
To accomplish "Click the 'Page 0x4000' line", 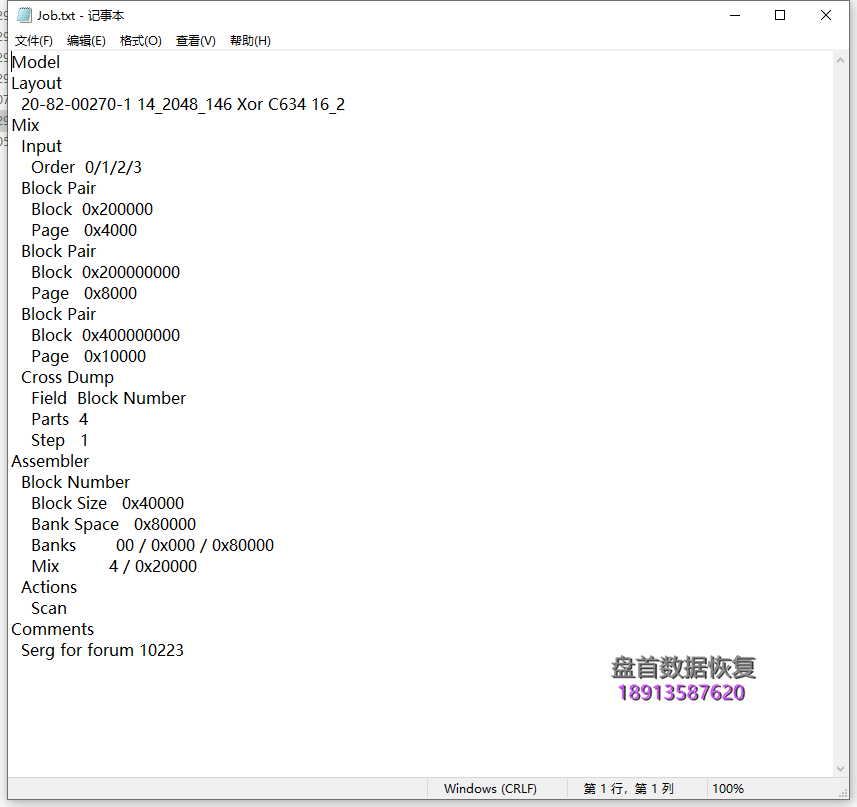I will point(84,231).
